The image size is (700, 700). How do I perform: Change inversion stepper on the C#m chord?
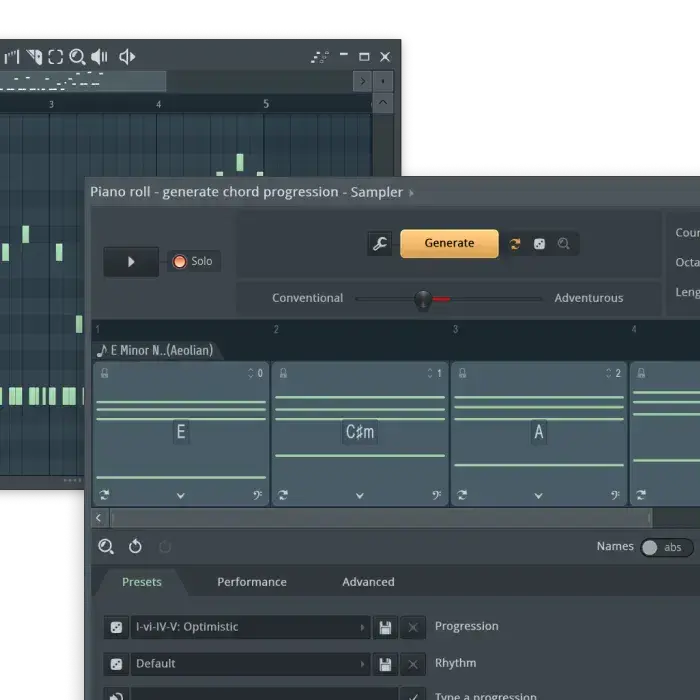[x=429, y=373]
